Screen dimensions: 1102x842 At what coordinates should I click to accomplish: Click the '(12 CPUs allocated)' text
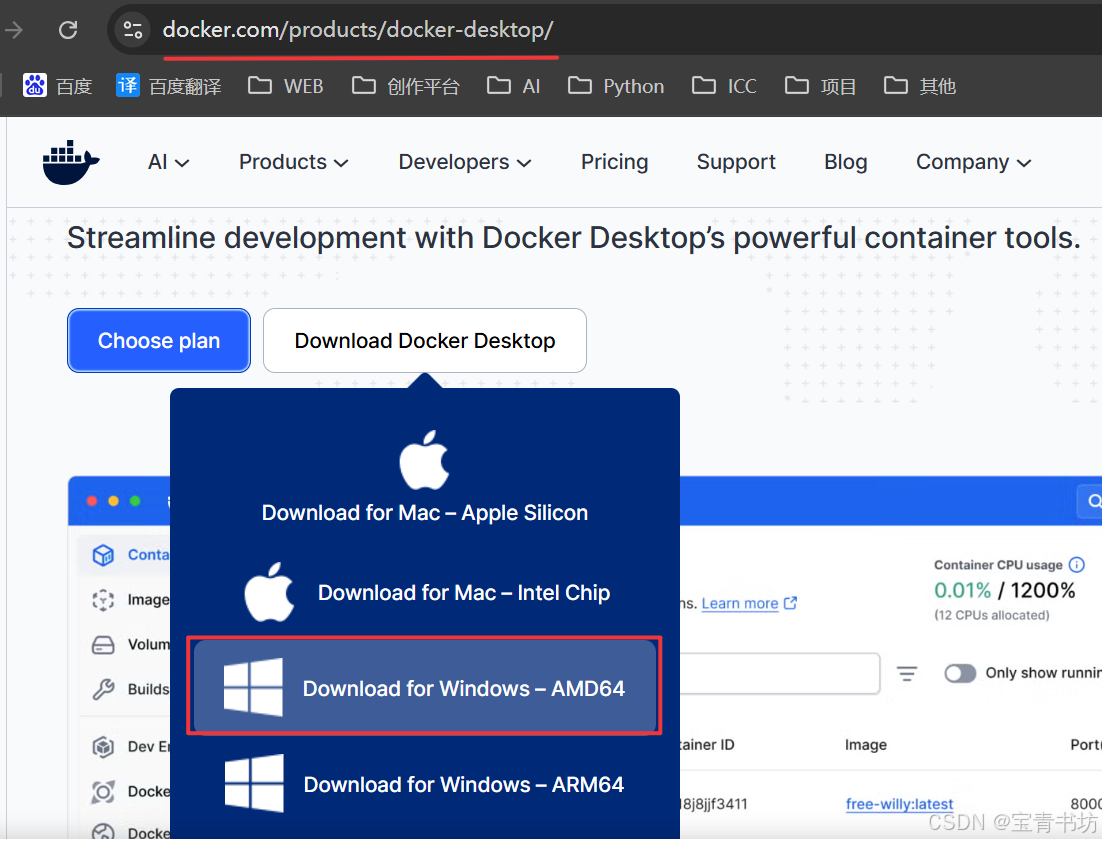click(992, 615)
